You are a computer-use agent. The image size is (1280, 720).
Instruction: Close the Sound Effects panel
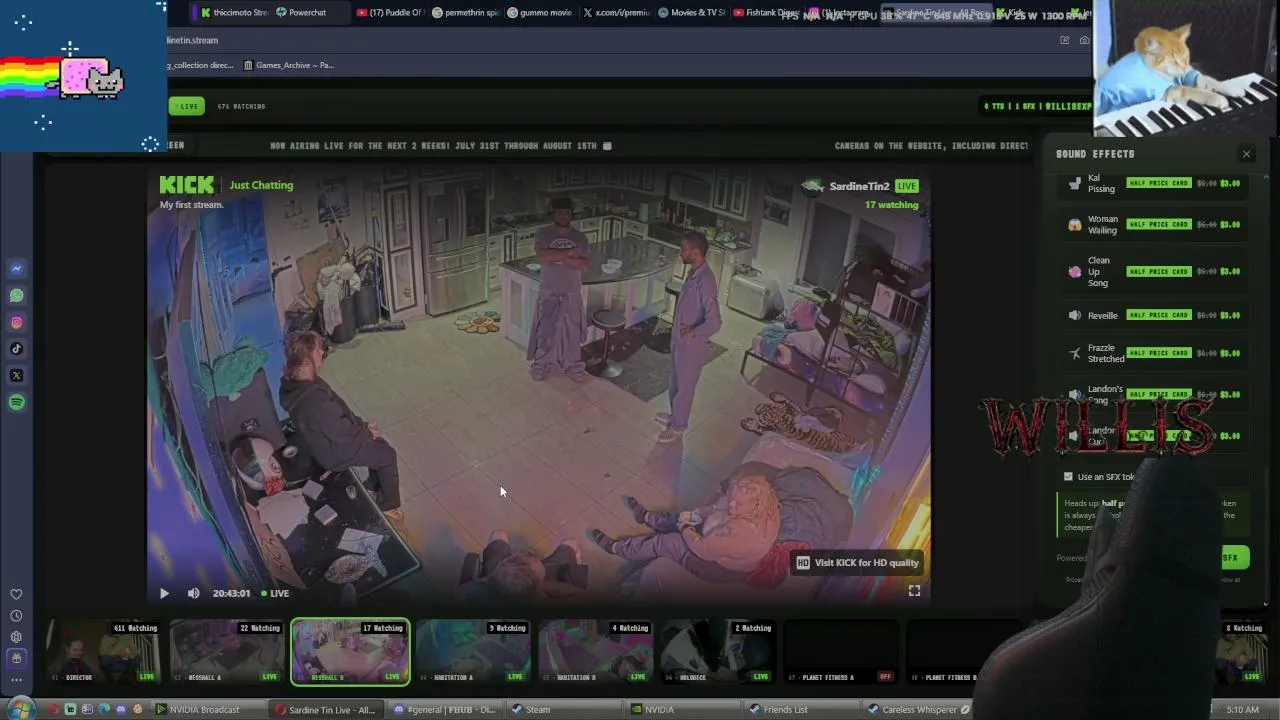[x=1246, y=154]
